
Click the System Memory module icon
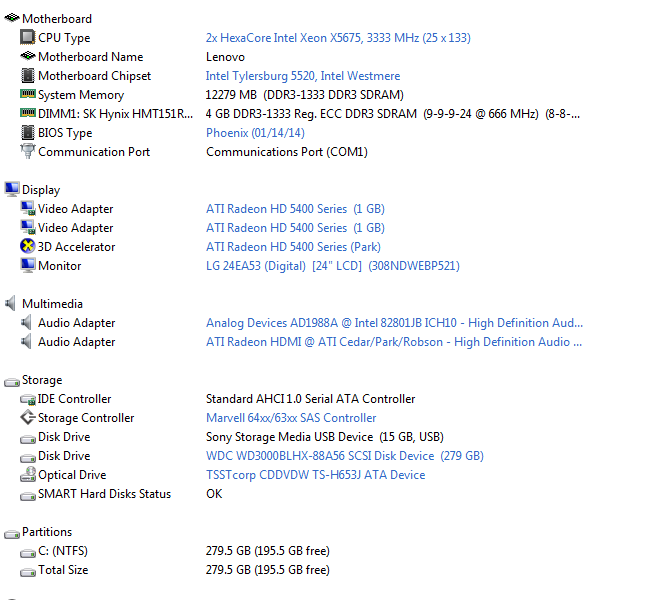tap(27, 94)
